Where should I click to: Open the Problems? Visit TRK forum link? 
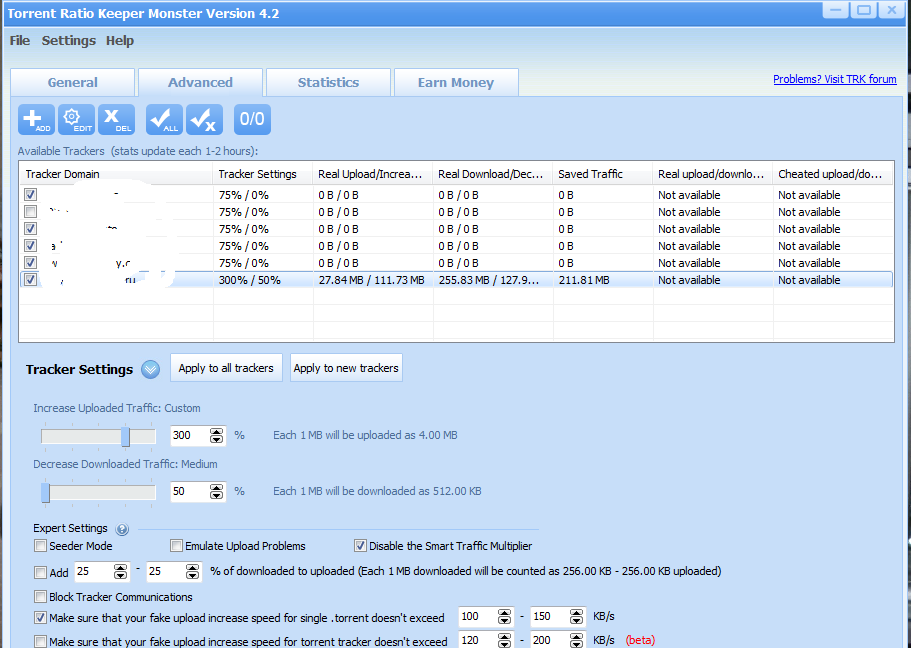click(x=834, y=79)
